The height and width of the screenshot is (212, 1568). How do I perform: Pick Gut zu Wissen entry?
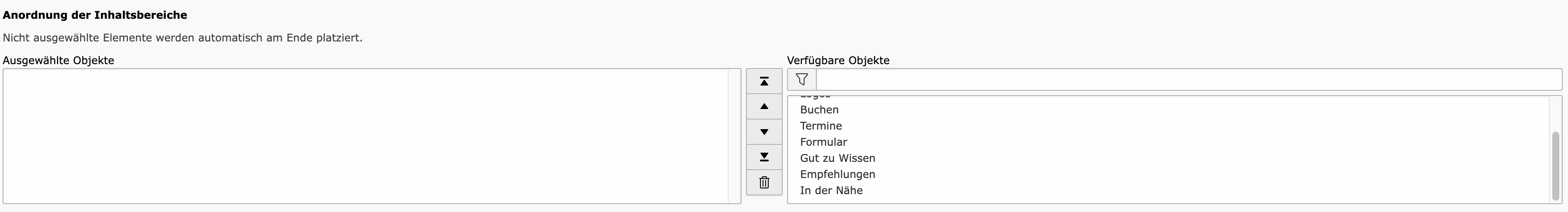pos(837,158)
